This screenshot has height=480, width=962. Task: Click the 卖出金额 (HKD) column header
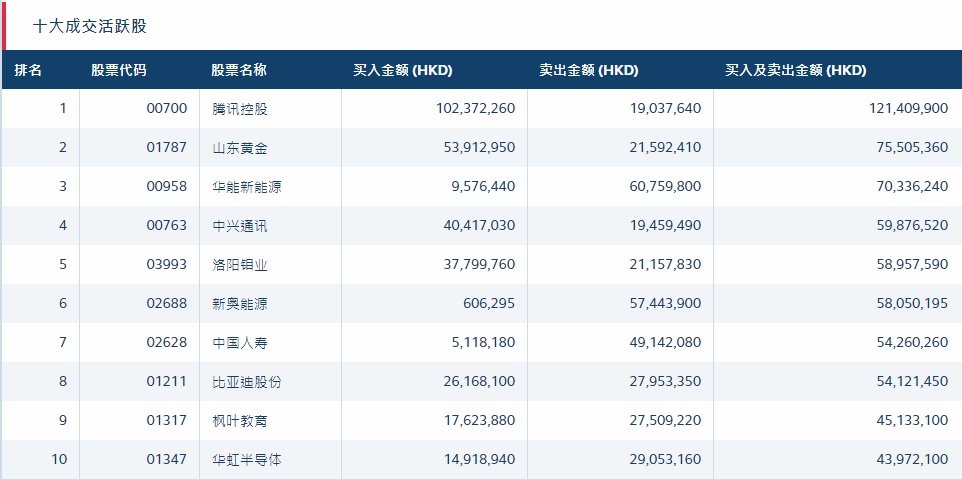tap(589, 70)
